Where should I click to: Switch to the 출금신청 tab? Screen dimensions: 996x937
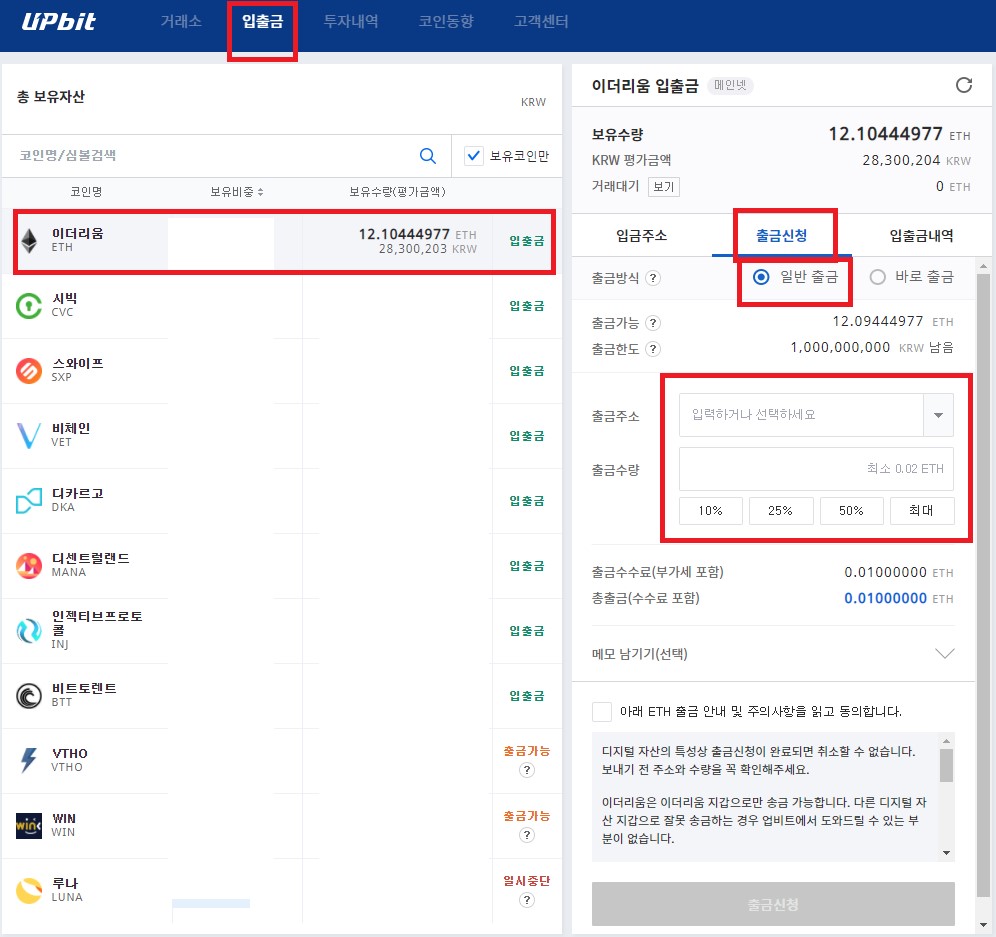781,236
